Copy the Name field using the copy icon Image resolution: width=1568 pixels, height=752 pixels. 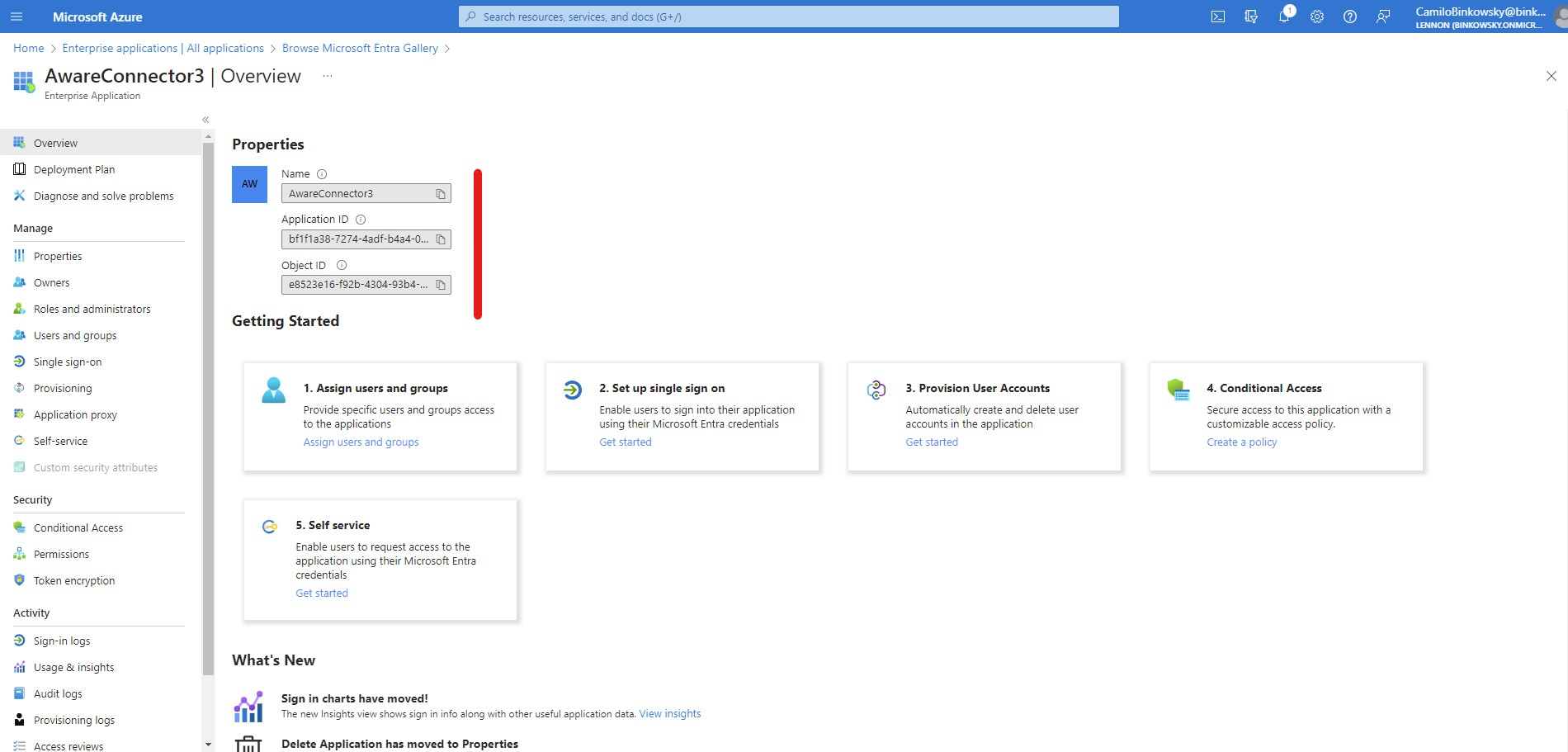coord(441,192)
